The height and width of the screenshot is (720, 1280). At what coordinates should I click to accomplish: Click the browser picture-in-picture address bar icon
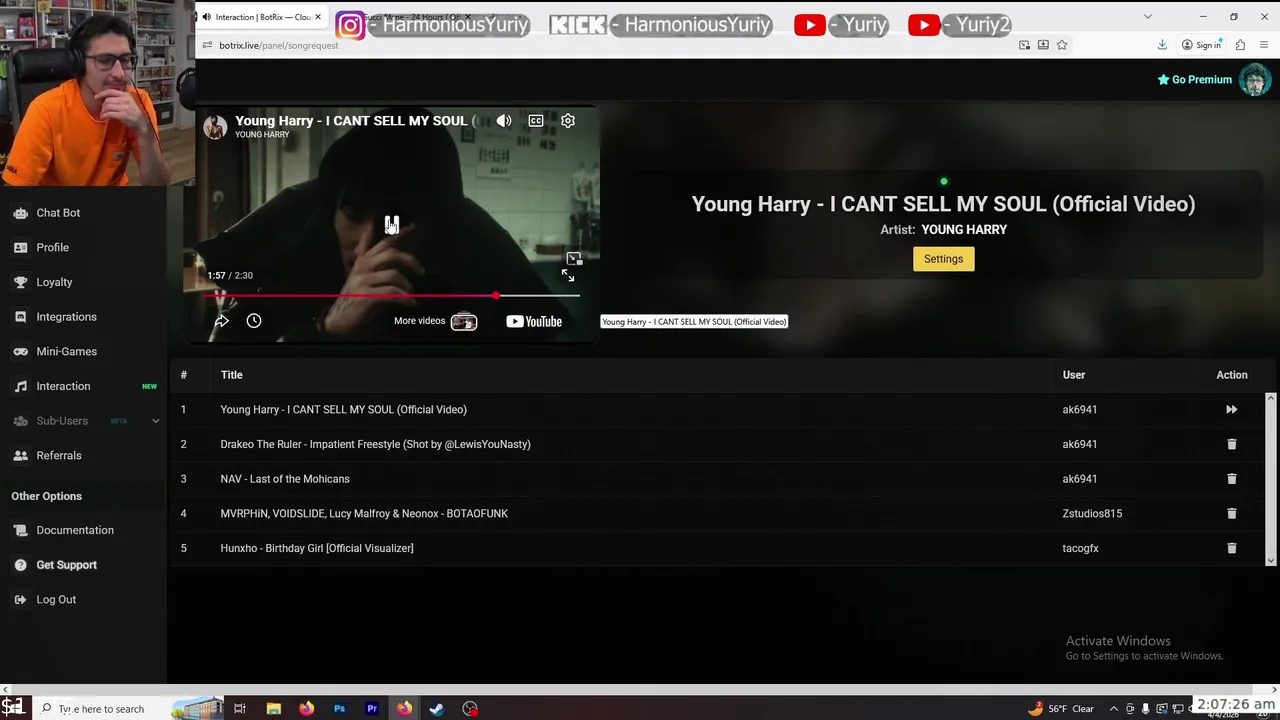pos(1024,45)
